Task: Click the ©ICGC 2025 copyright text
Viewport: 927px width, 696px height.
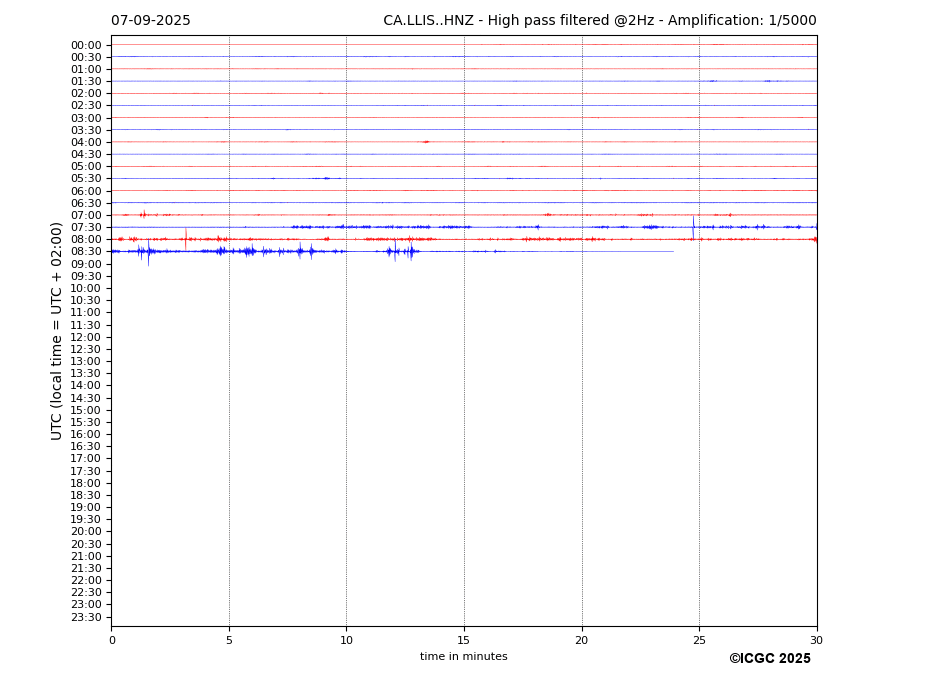Action: pyautogui.click(x=770, y=659)
